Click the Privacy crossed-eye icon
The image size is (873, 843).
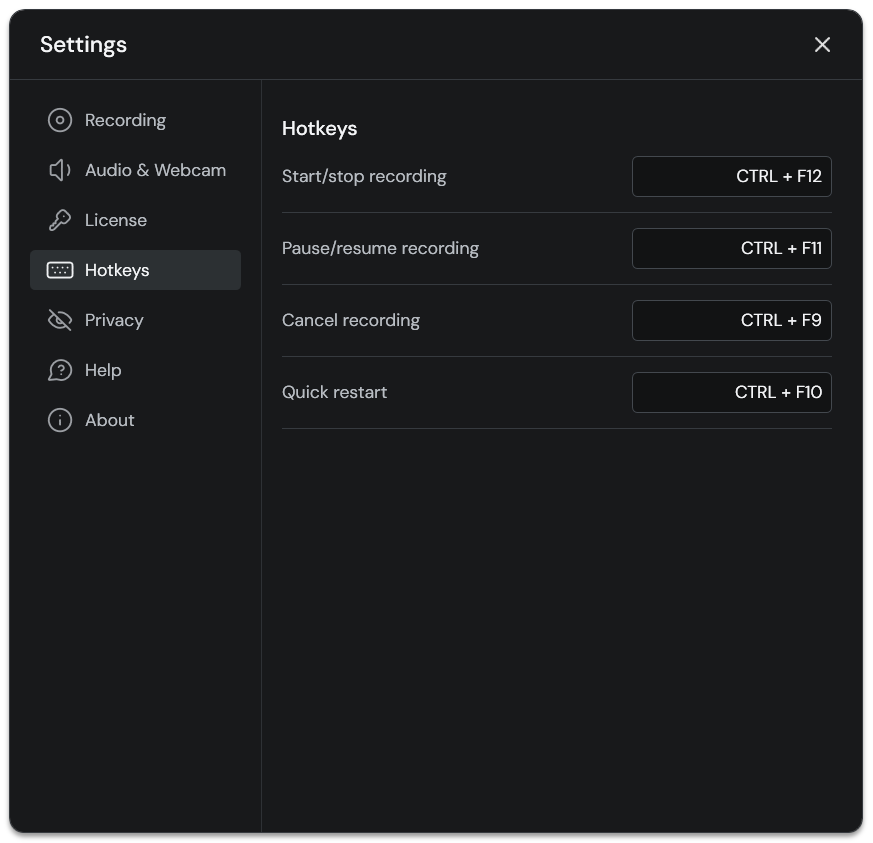60,320
